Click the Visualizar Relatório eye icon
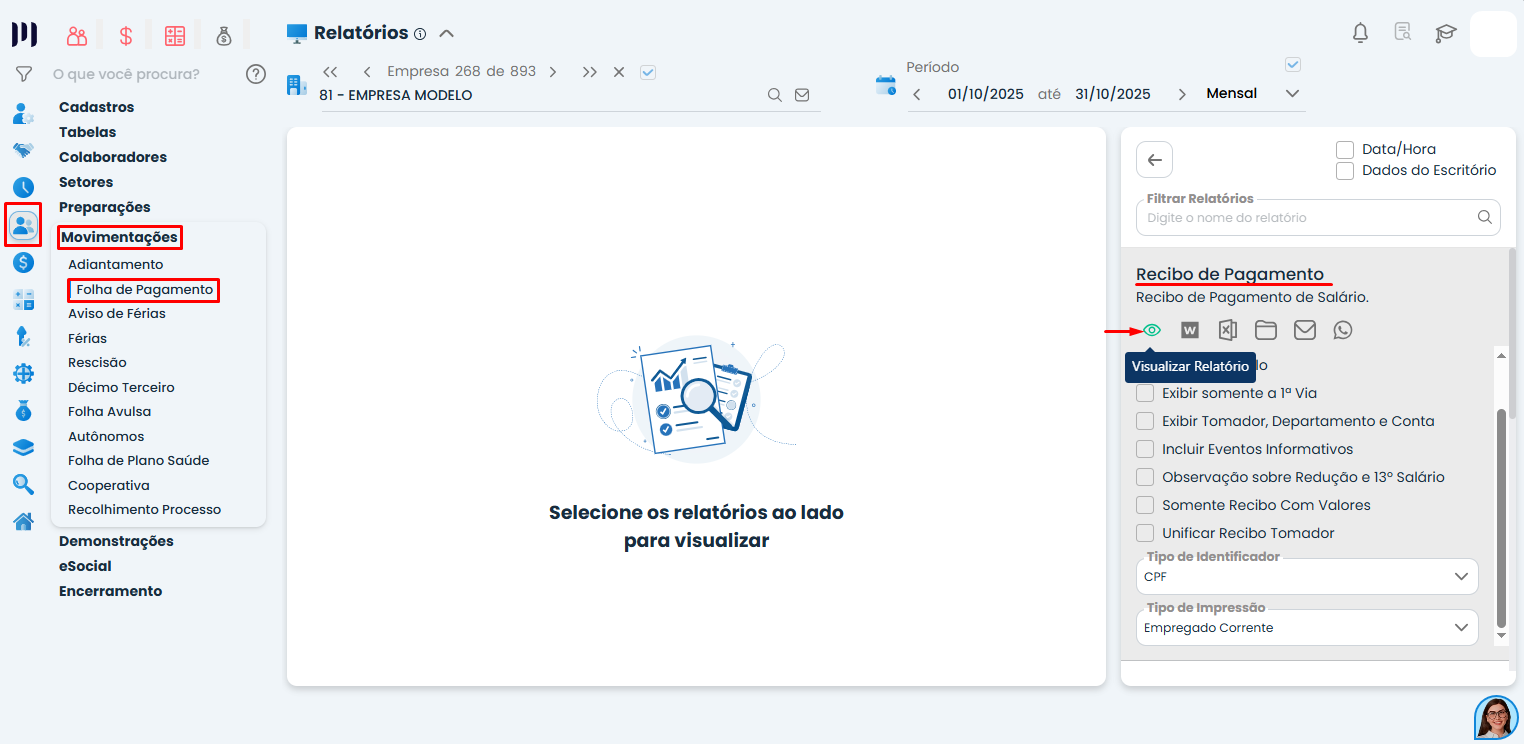 pyautogui.click(x=1151, y=329)
